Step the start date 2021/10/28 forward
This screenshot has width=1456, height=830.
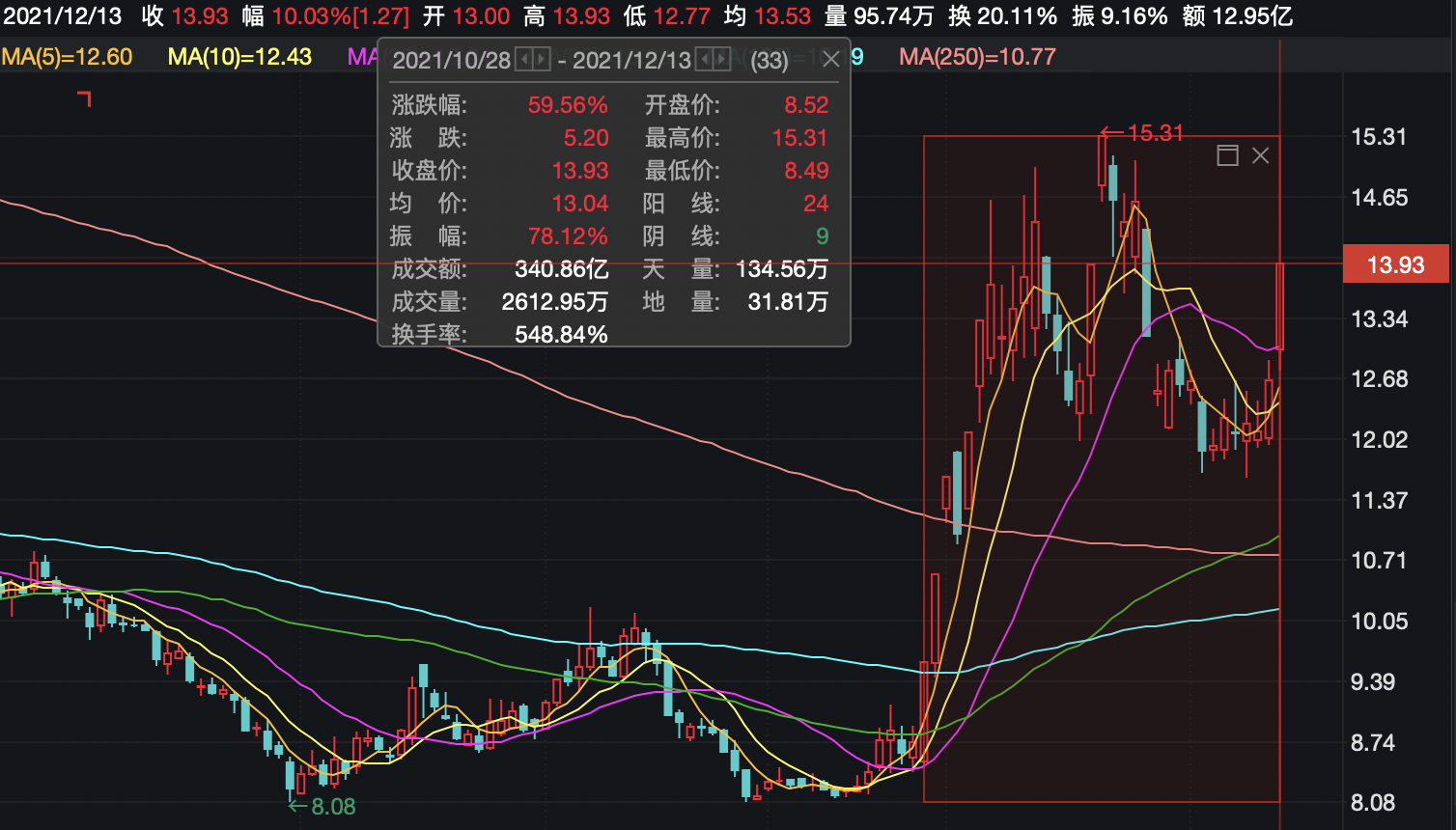click(541, 60)
